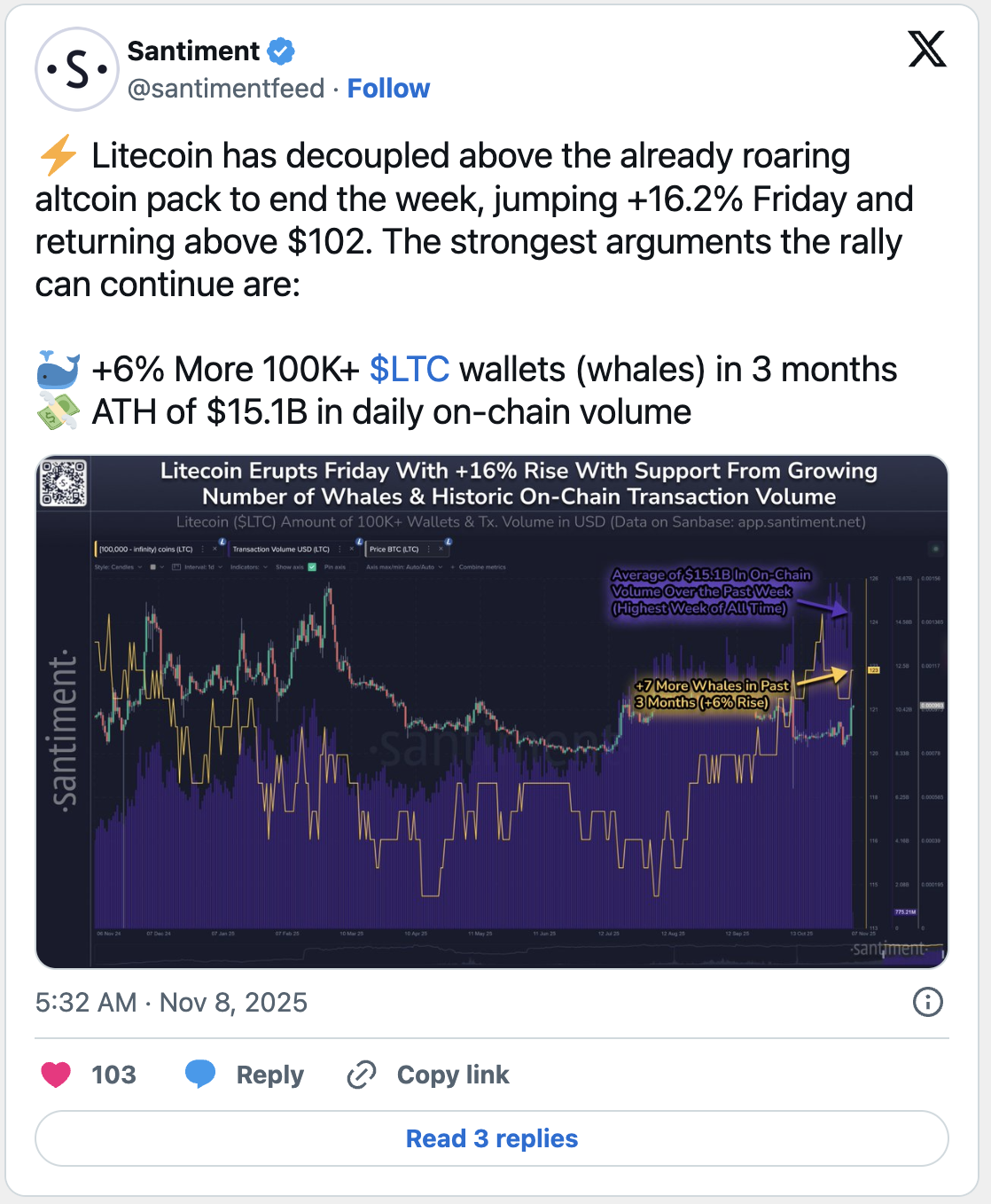Click the Santiment profile avatar
This screenshot has width=991, height=1204.
(x=77, y=69)
